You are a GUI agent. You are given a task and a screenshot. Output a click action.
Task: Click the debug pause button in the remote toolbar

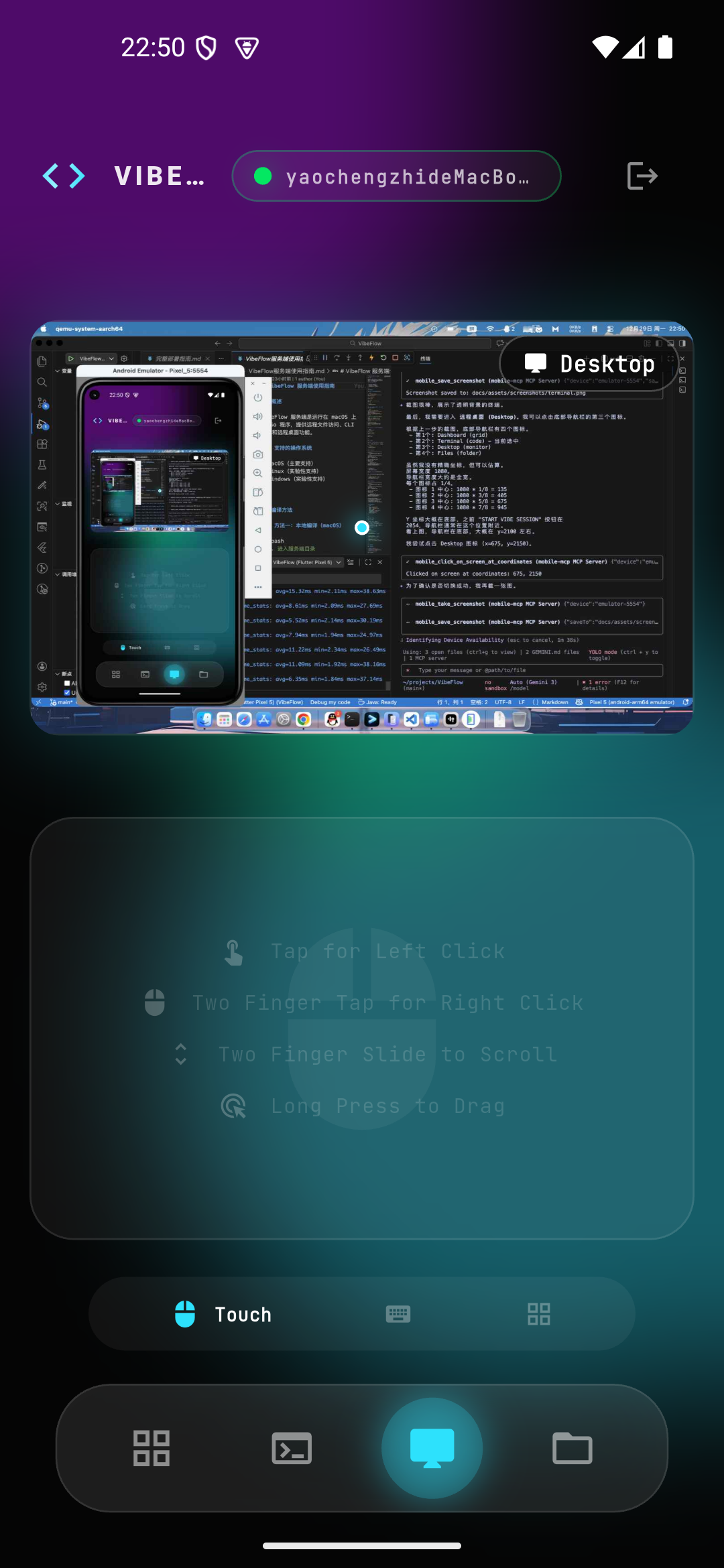click(x=325, y=358)
